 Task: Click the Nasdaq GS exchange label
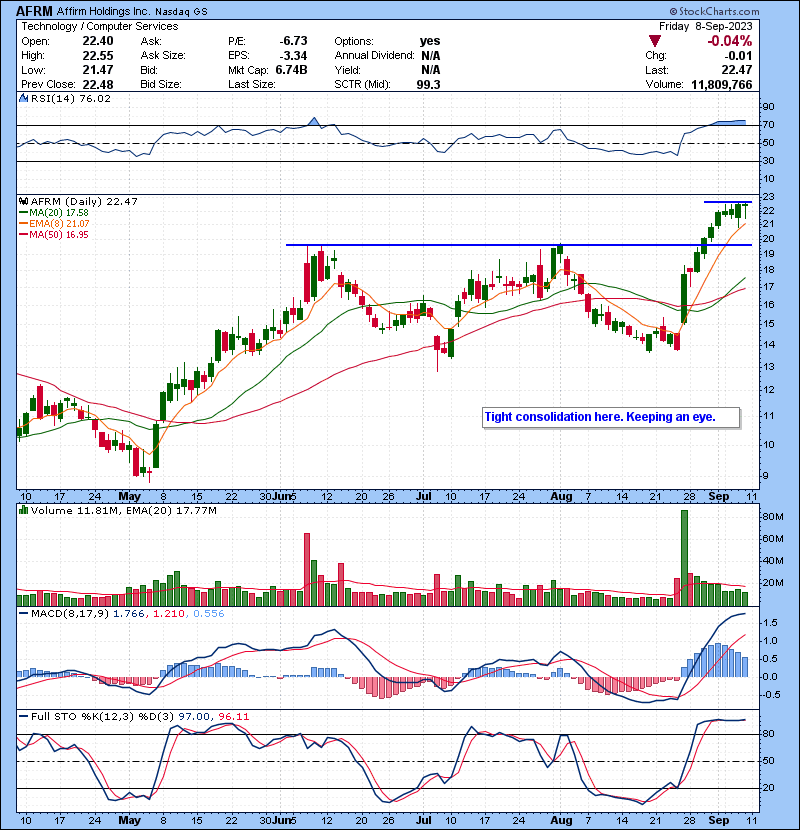click(x=181, y=12)
